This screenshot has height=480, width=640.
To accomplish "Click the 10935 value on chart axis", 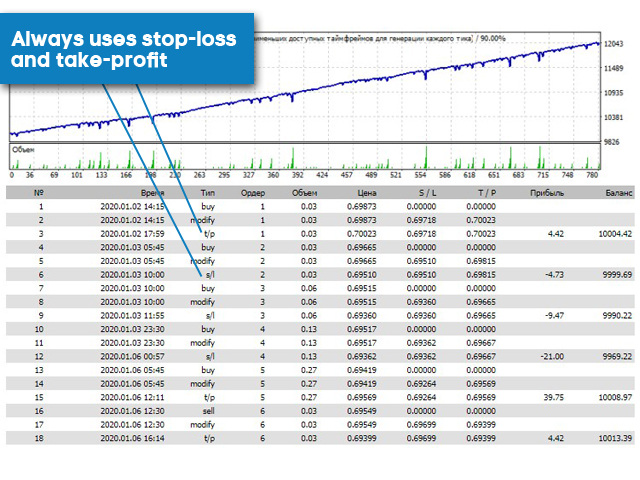I will pos(613,93).
